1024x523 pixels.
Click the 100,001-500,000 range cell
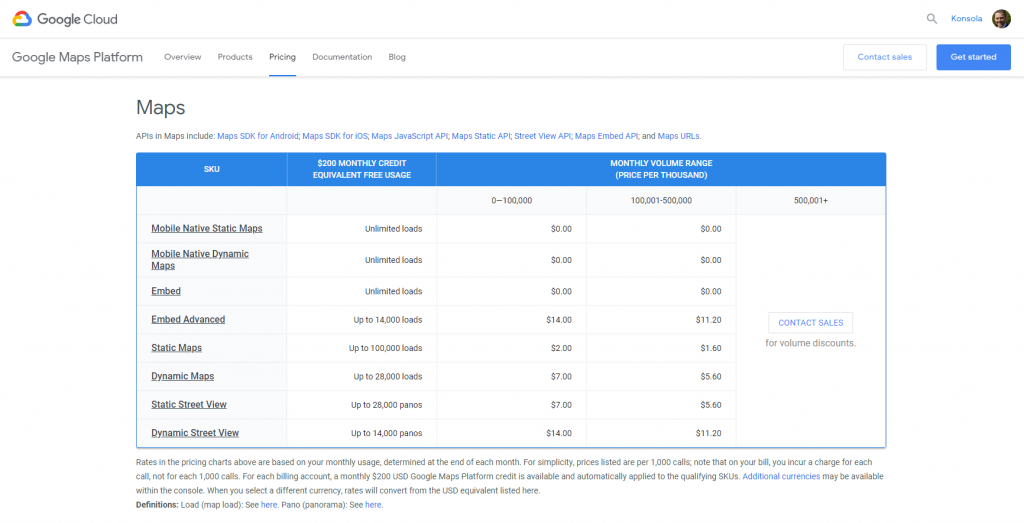click(x=662, y=200)
